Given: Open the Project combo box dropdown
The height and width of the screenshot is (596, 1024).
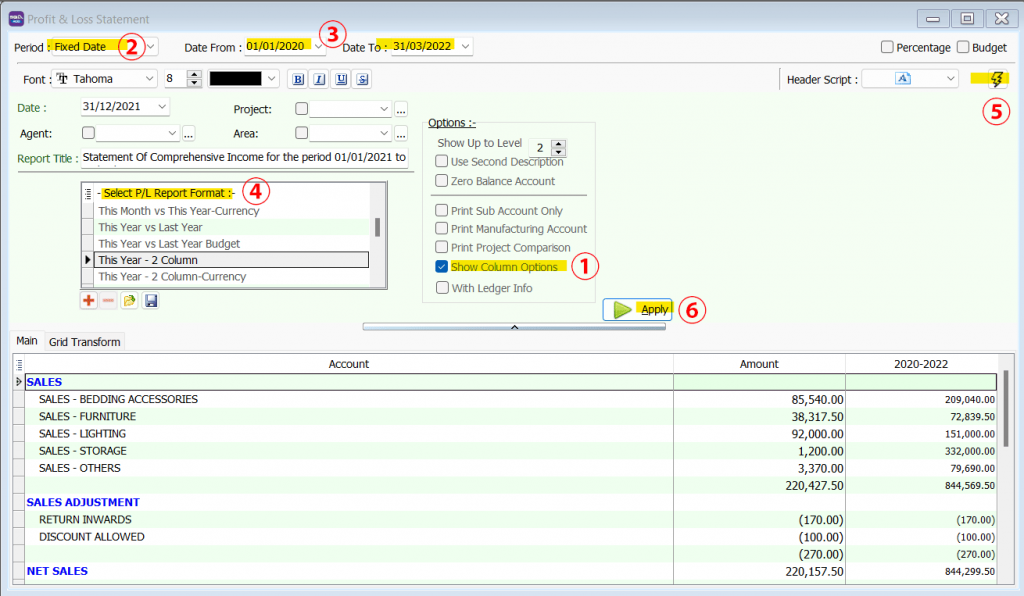Looking at the screenshot, I should tap(383, 109).
